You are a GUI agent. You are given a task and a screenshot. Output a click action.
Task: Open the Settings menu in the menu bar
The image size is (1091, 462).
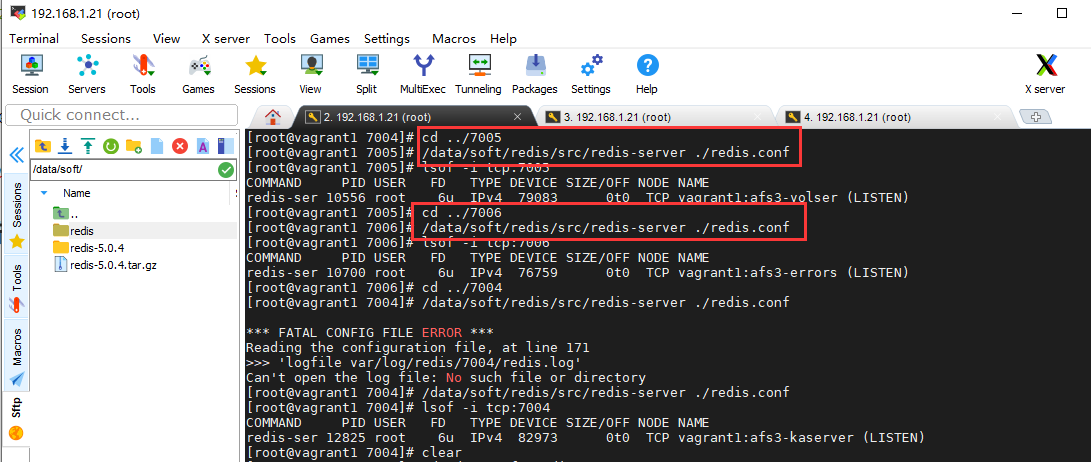coord(387,39)
